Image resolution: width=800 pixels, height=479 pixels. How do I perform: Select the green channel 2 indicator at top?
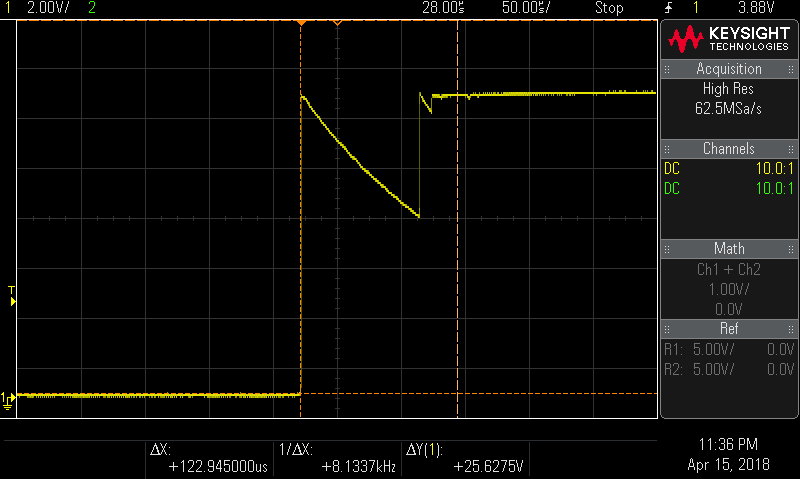(x=93, y=8)
